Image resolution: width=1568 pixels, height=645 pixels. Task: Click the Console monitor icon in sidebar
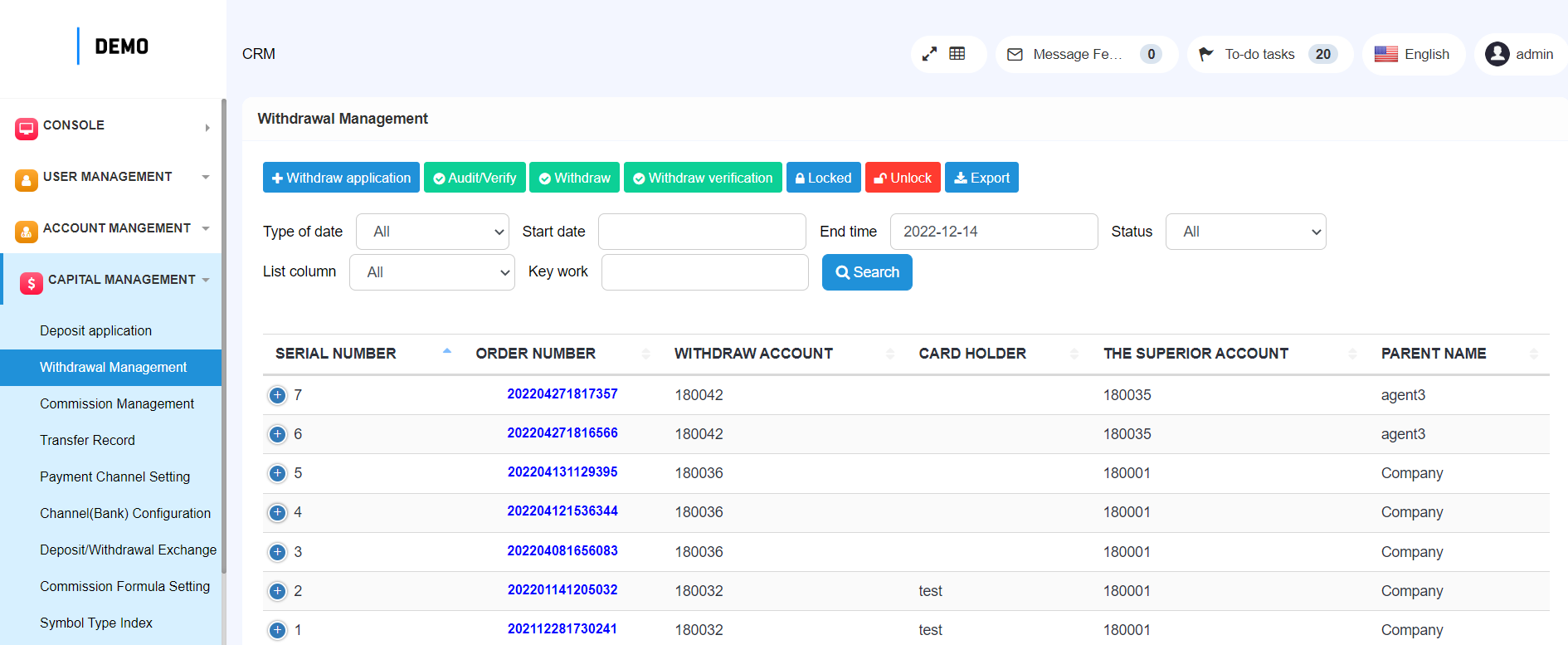27,128
